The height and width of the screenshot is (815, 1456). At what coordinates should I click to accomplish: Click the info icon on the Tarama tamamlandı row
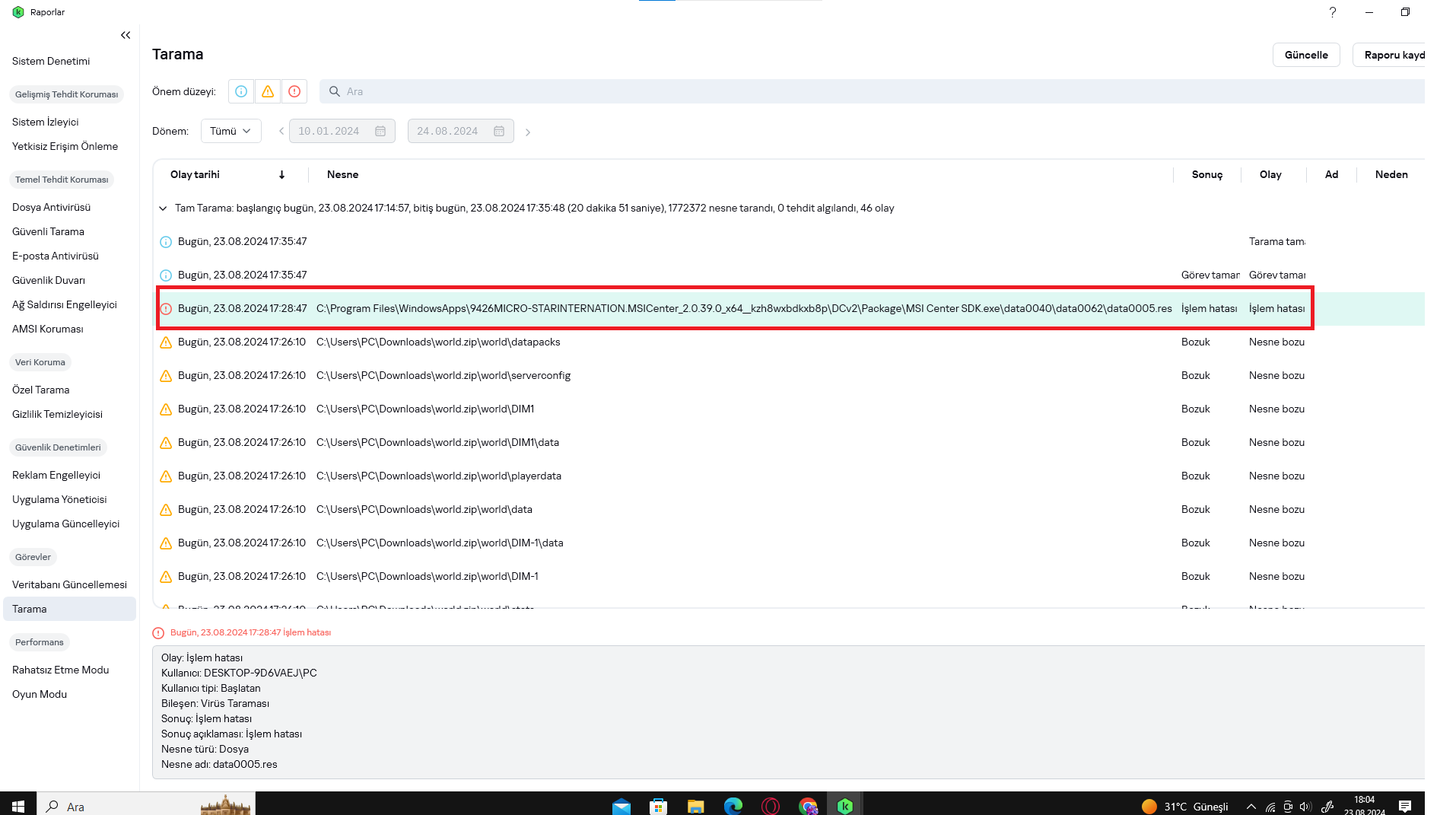tap(166, 242)
